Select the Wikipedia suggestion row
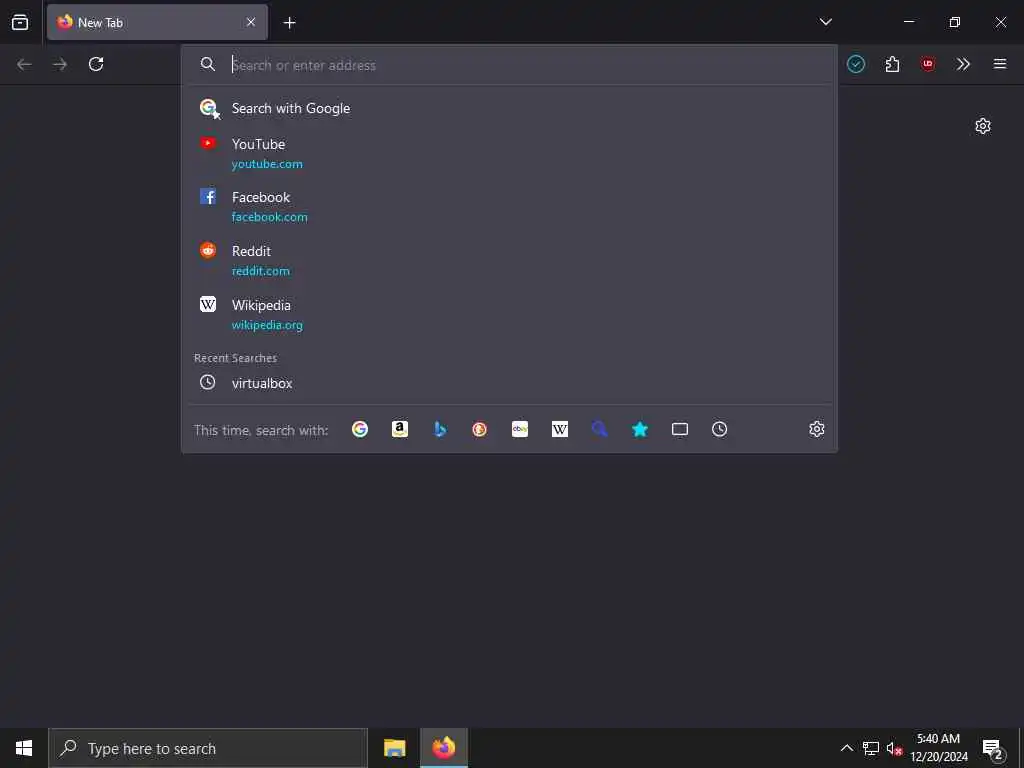The width and height of the screenshot is (1024, 768). tap(509, 315)
